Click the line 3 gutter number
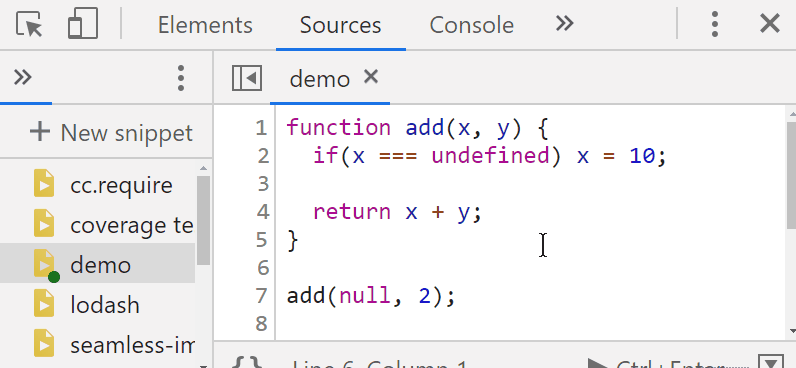 [x=262, y=184]
